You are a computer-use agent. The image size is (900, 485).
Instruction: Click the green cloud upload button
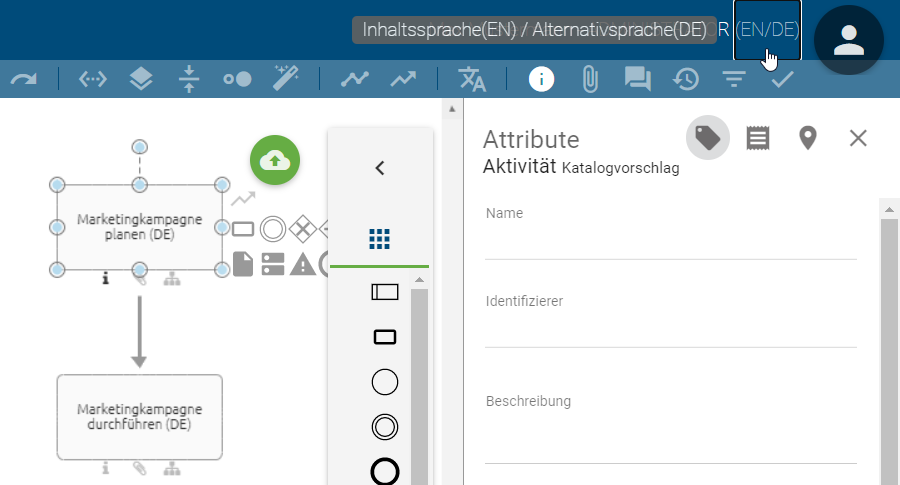(275, 160)
